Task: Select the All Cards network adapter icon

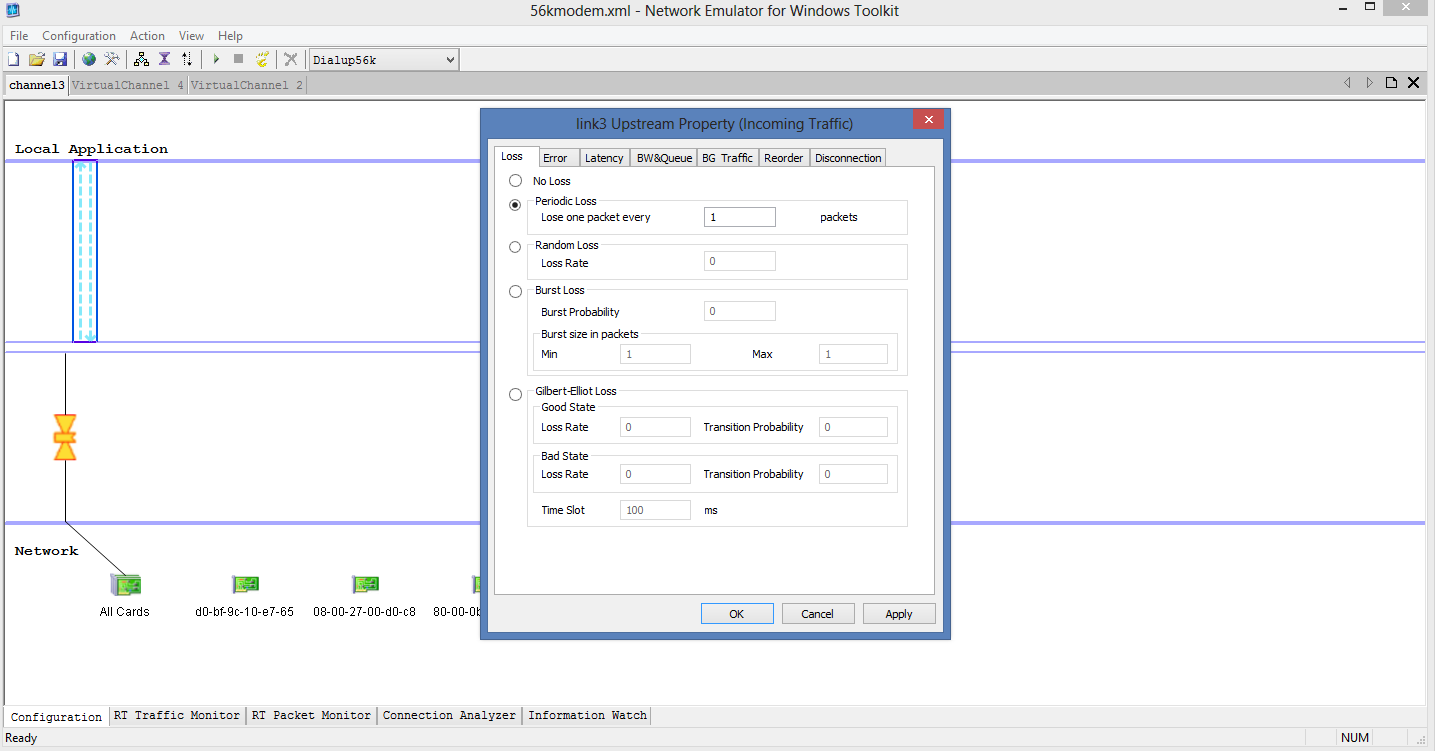Action: click(x=125, y=584)
